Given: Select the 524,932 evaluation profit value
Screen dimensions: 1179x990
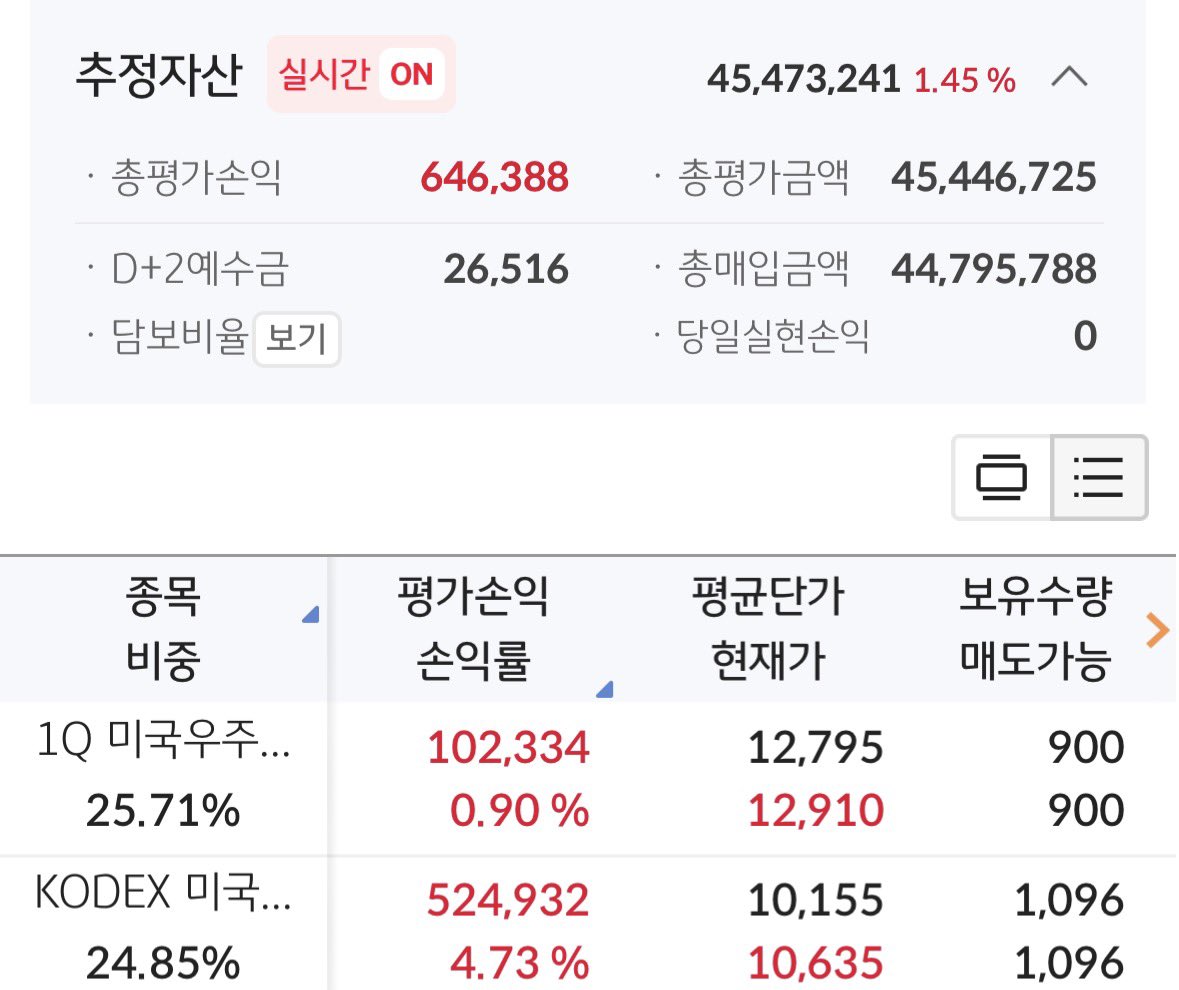Looking at the screenshot, I should (508, 899).
